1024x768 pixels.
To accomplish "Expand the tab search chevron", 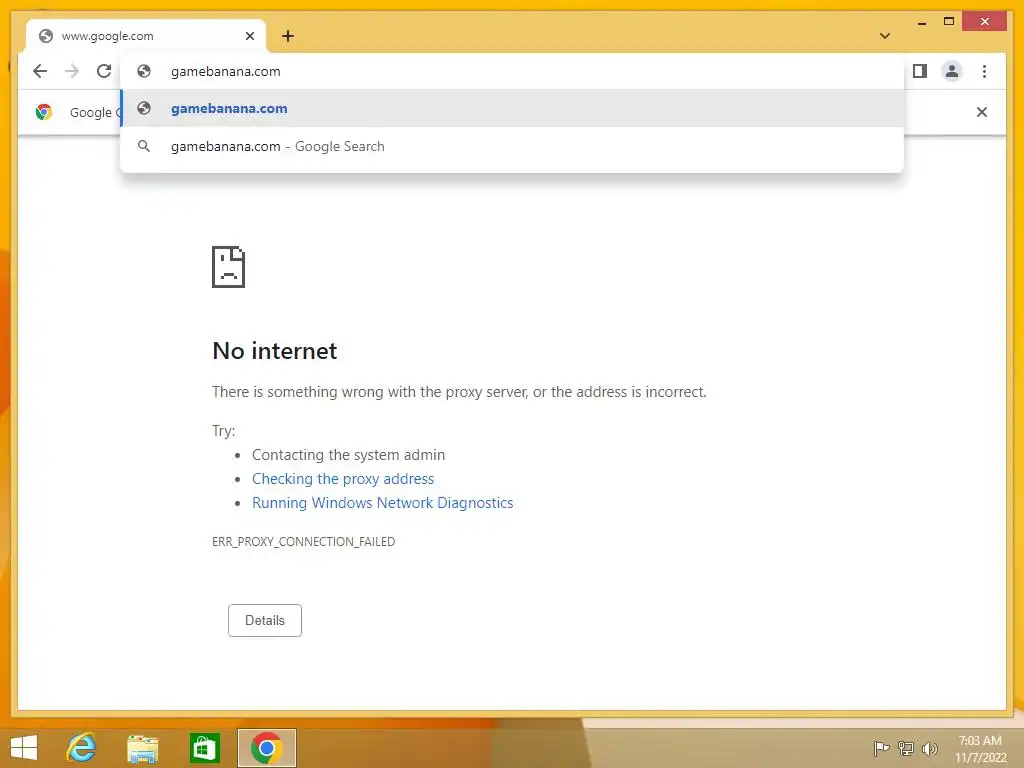I will tap(885, 36).
